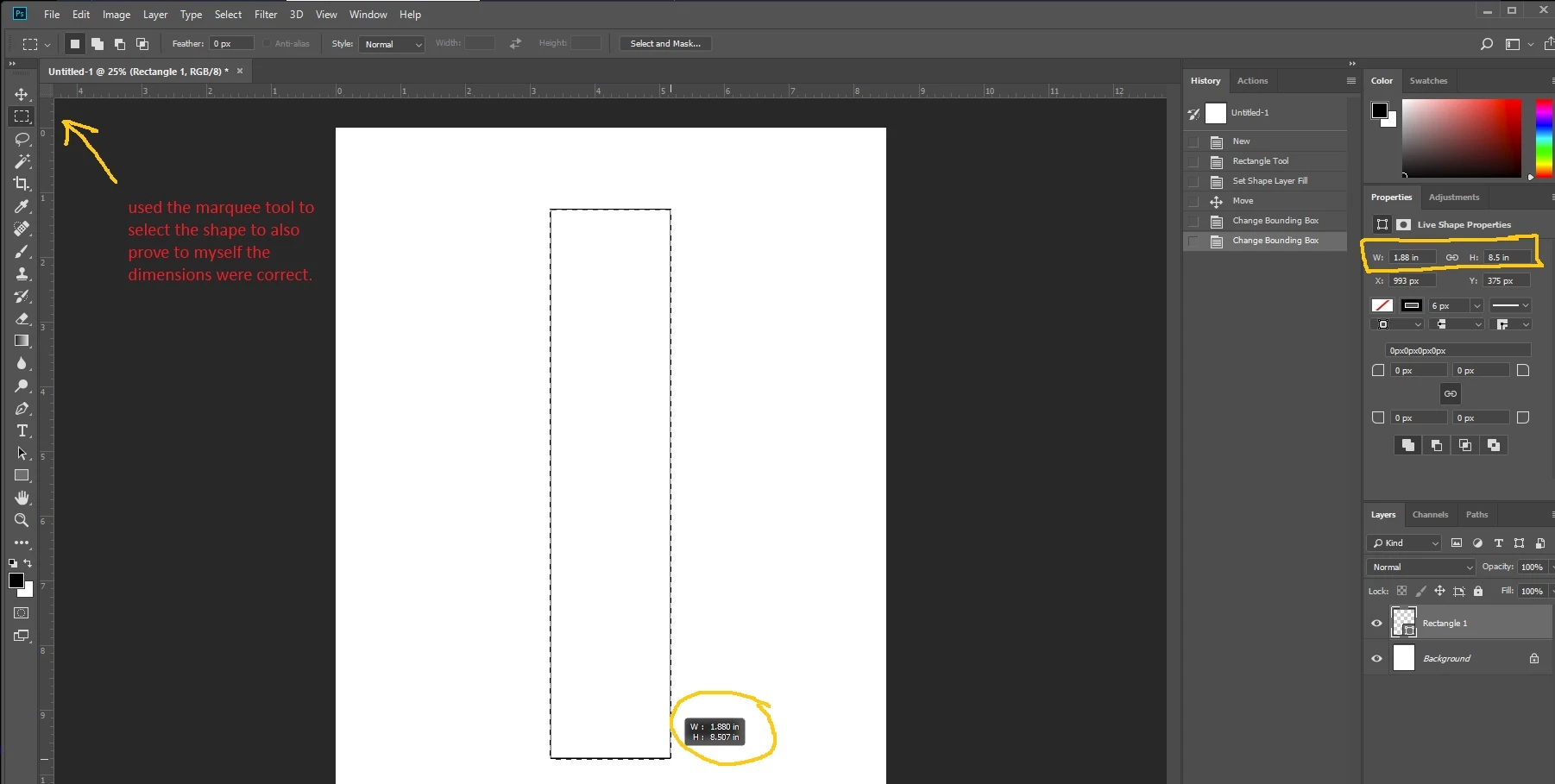Toggle New Selection mode

coord(75,43)
